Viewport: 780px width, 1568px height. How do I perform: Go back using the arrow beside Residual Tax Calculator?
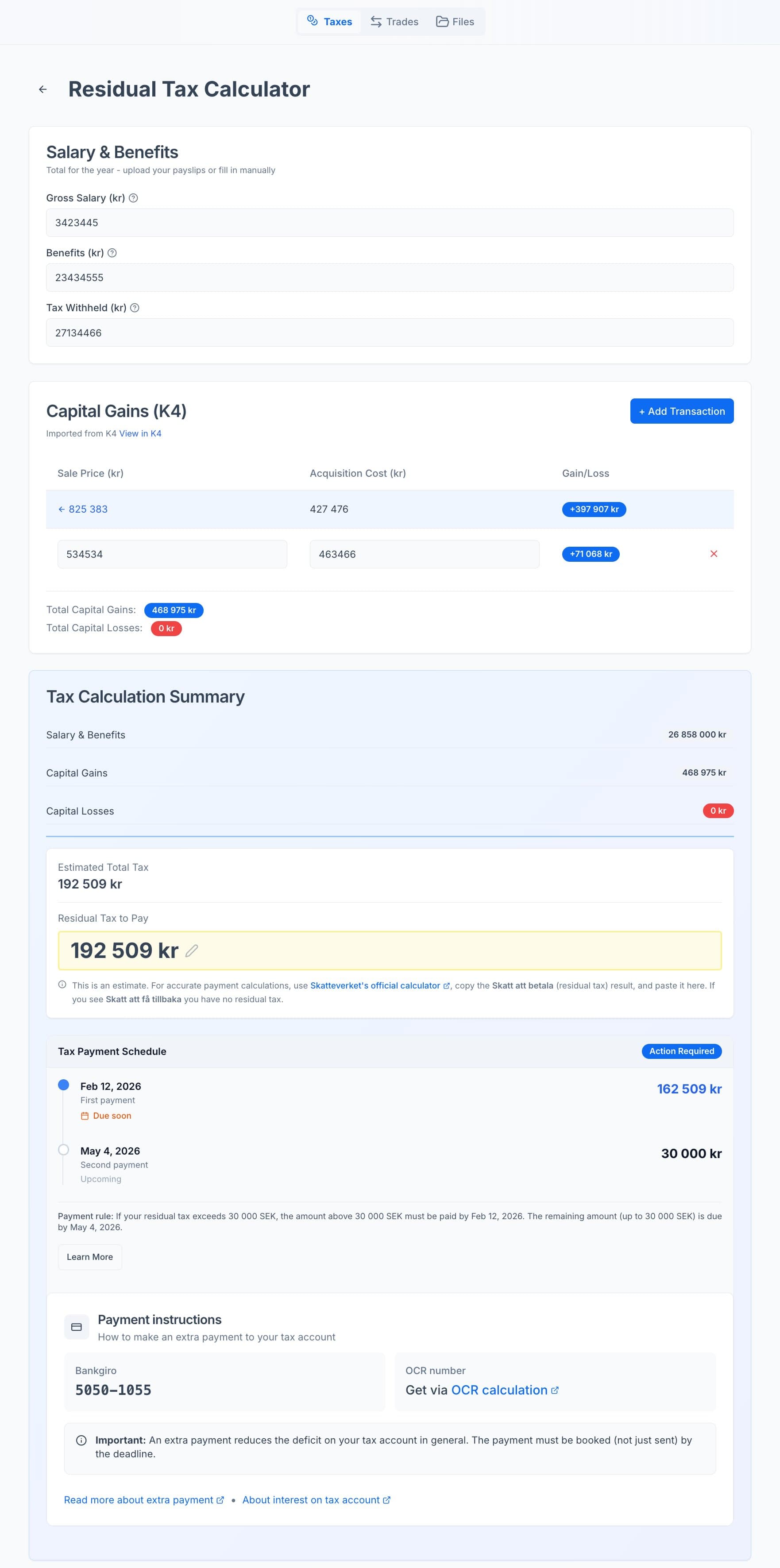(42, 89)
